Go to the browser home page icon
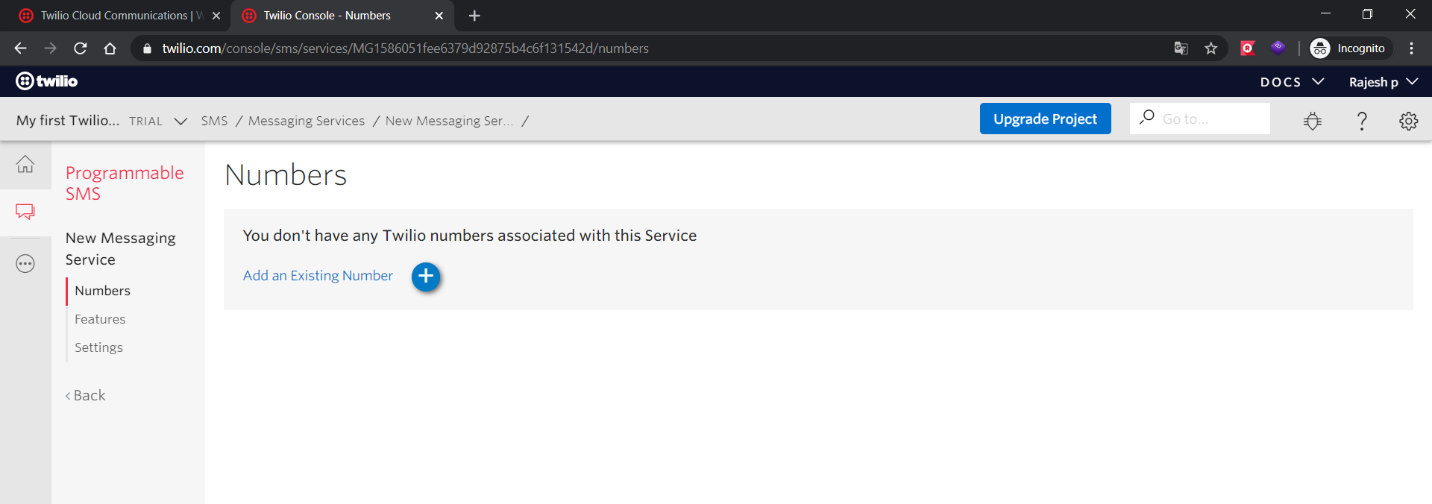Image resolution: width=1432 pixels, height=504 pixels. point(111,48)
